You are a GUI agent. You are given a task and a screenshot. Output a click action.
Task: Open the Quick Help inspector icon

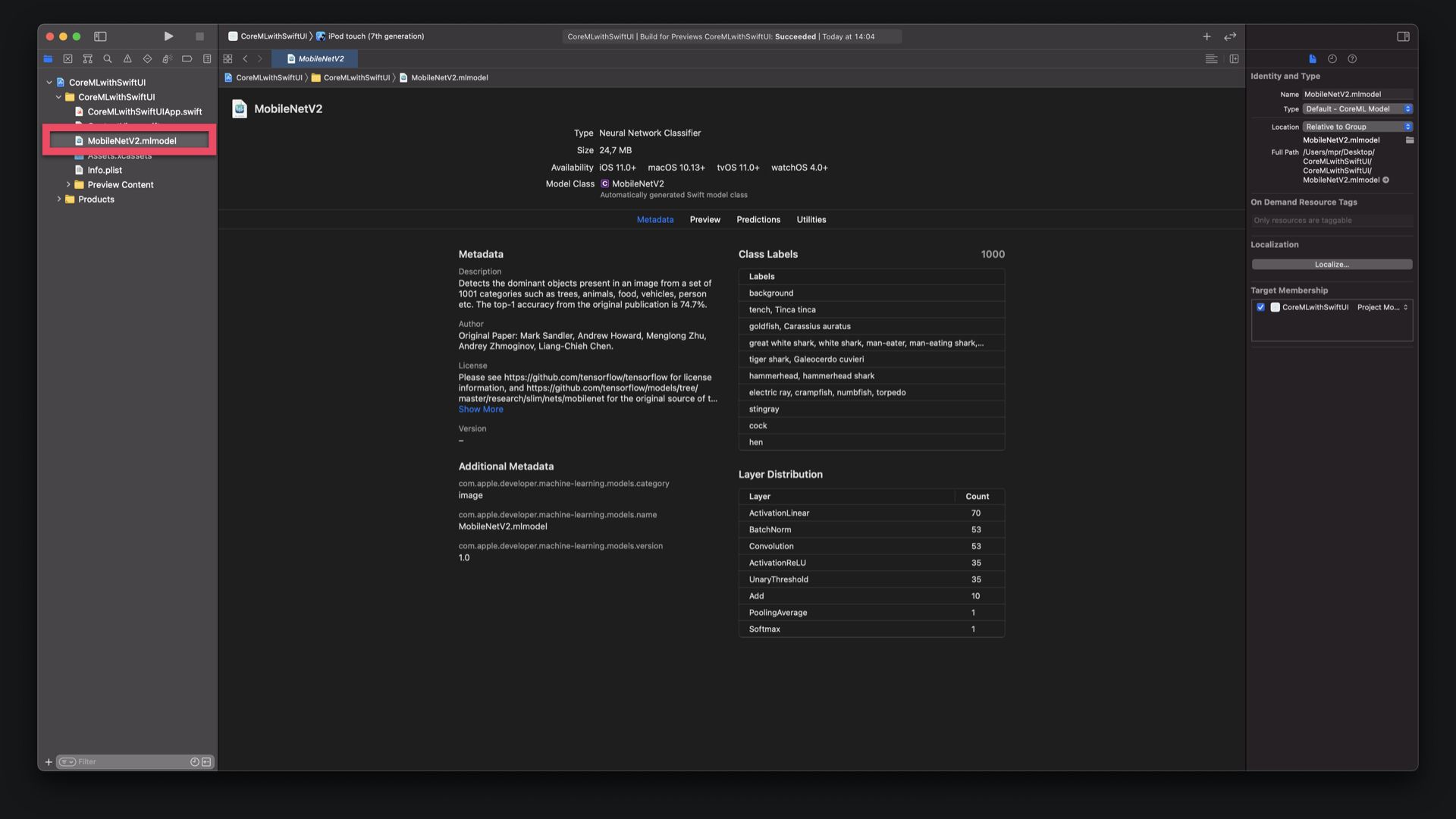coord(1352,58)
